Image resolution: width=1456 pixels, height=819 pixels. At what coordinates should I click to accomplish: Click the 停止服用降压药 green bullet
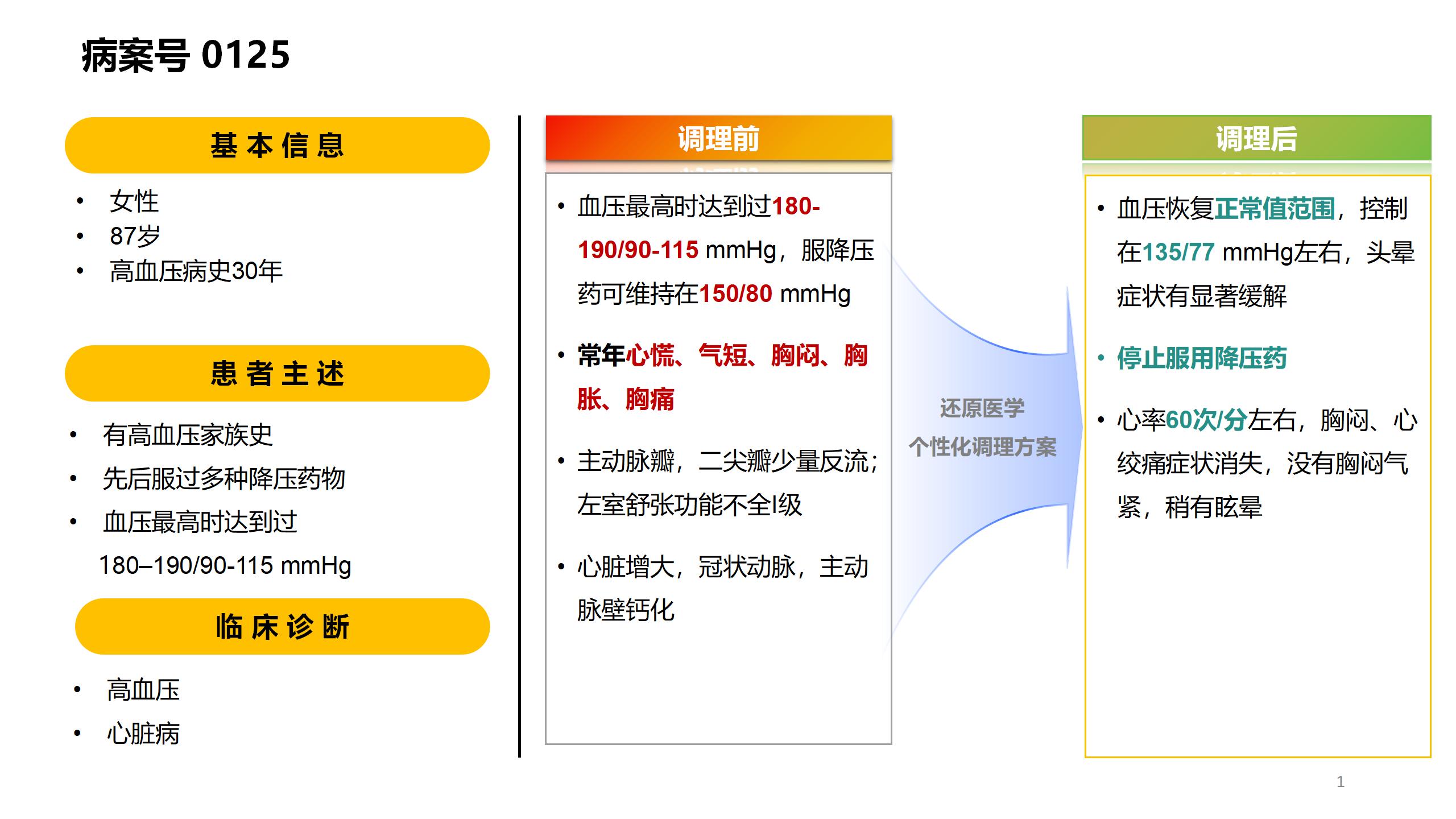pos(1201,358)
